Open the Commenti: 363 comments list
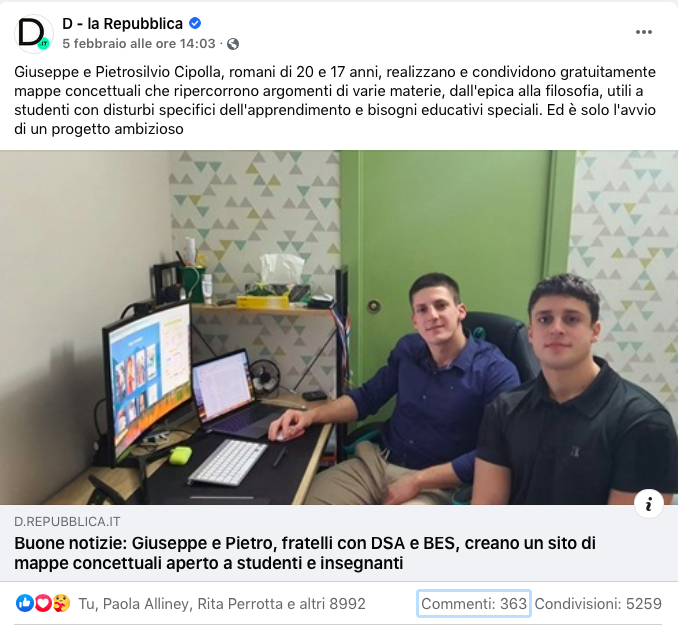The image size is (678, 628). click(x=474, y=603)
